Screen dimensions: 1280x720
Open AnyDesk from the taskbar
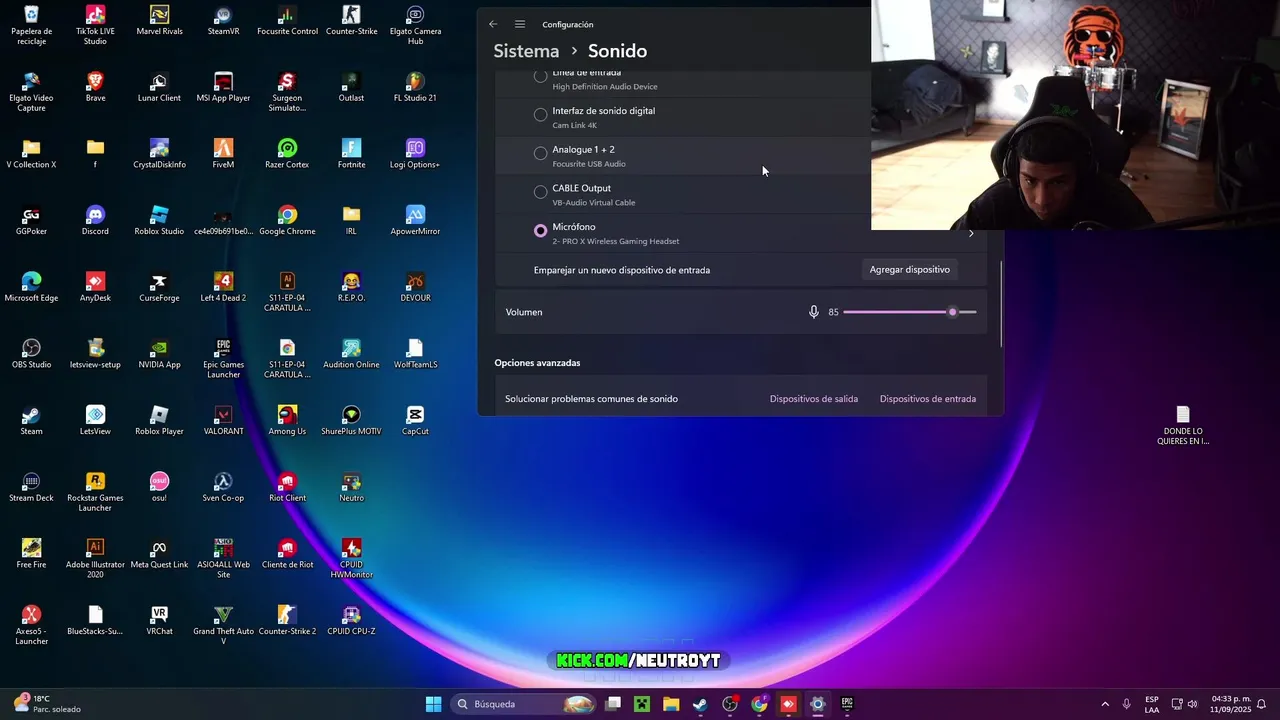(x=788, y=704)
